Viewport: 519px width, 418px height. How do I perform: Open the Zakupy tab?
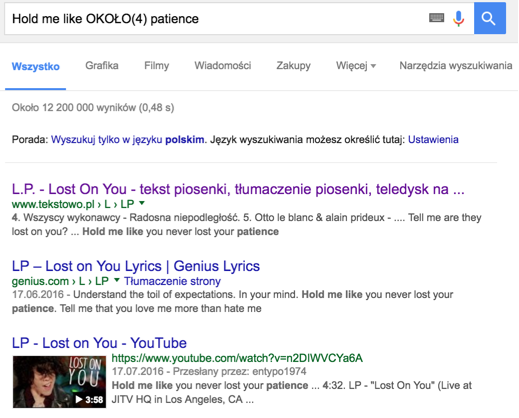point(293,66)
